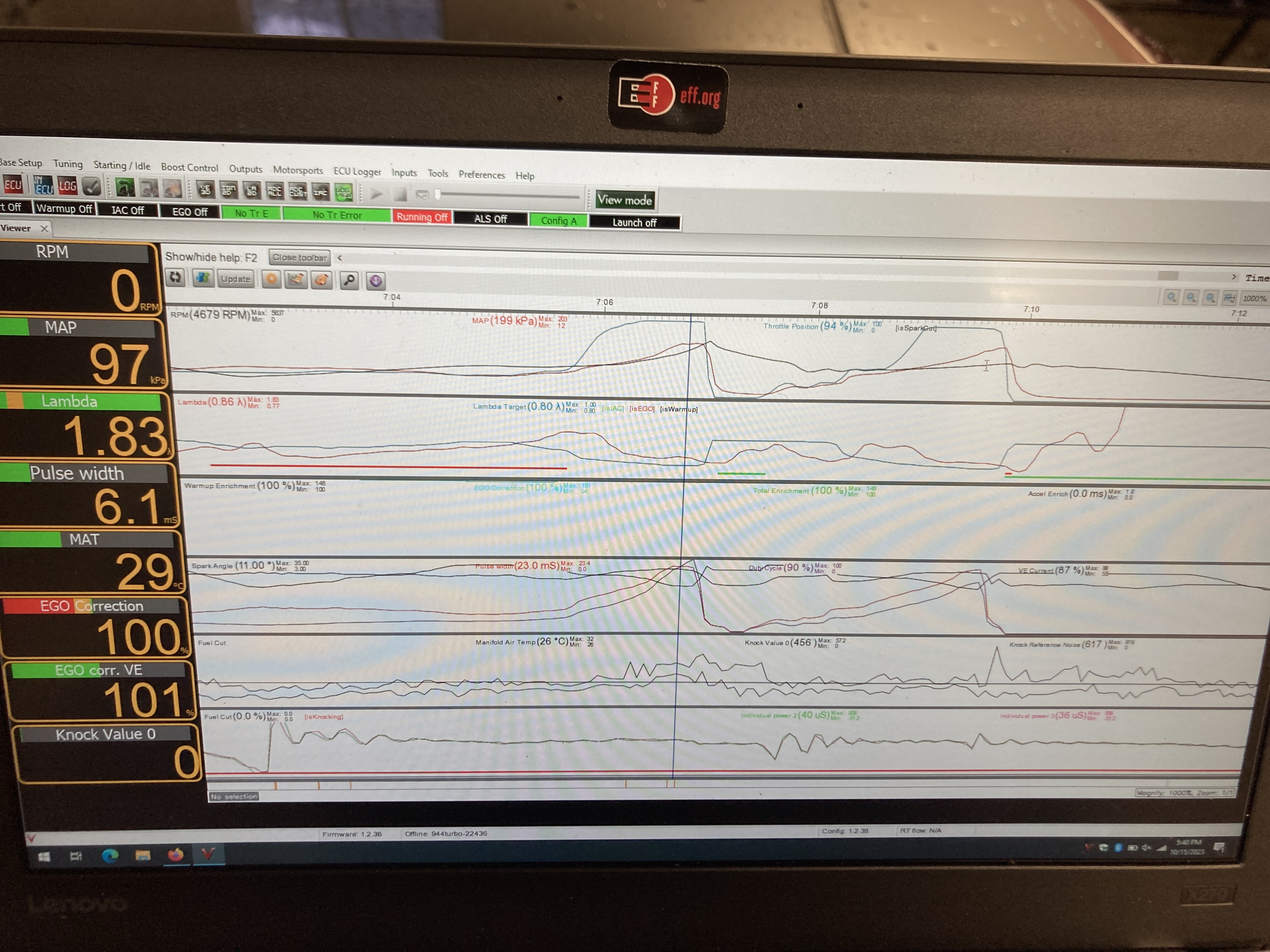Open the Tools menu

tap(438, 174)
